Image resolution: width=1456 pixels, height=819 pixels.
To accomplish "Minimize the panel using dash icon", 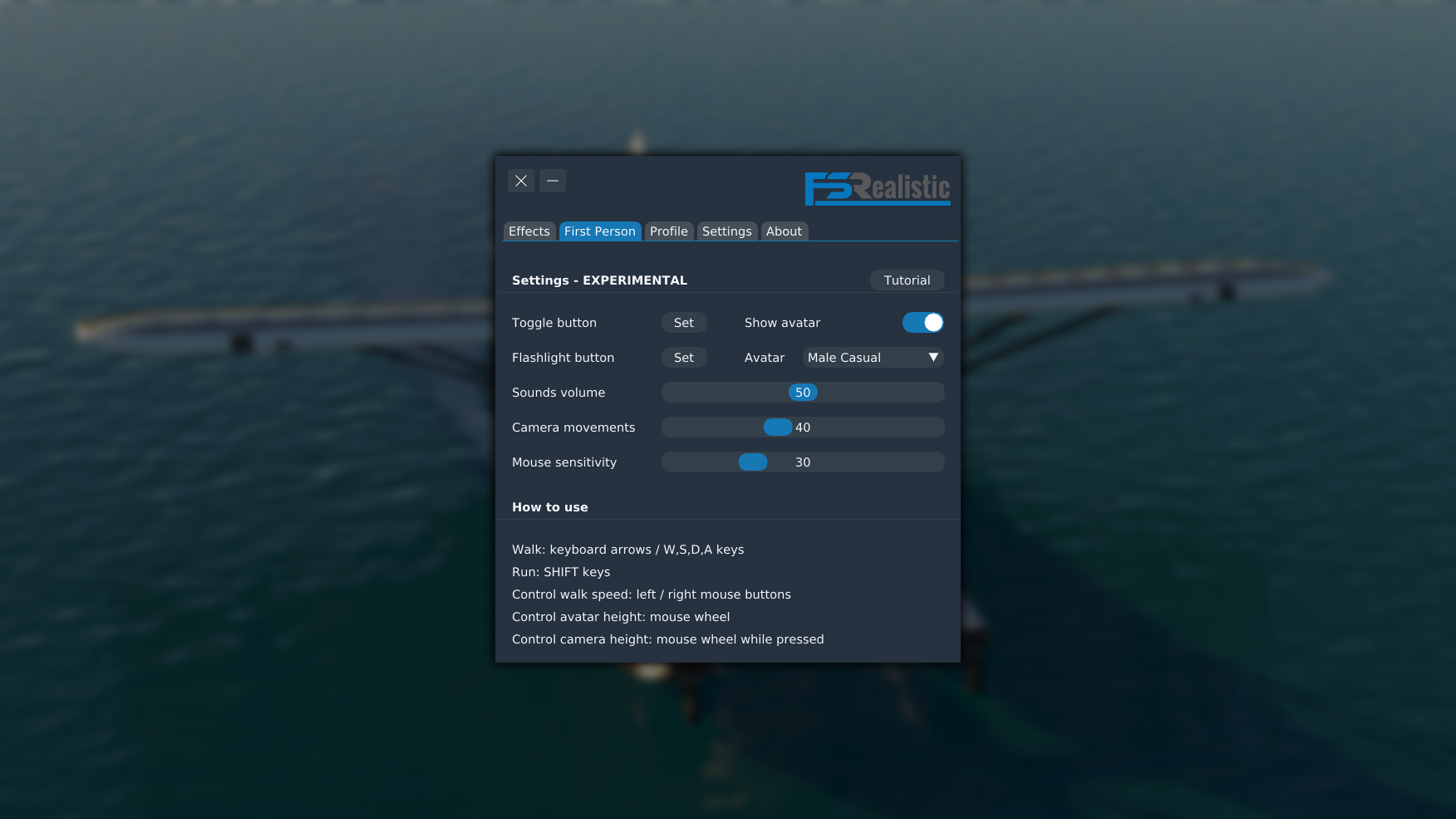I will (x=552, y=181).
